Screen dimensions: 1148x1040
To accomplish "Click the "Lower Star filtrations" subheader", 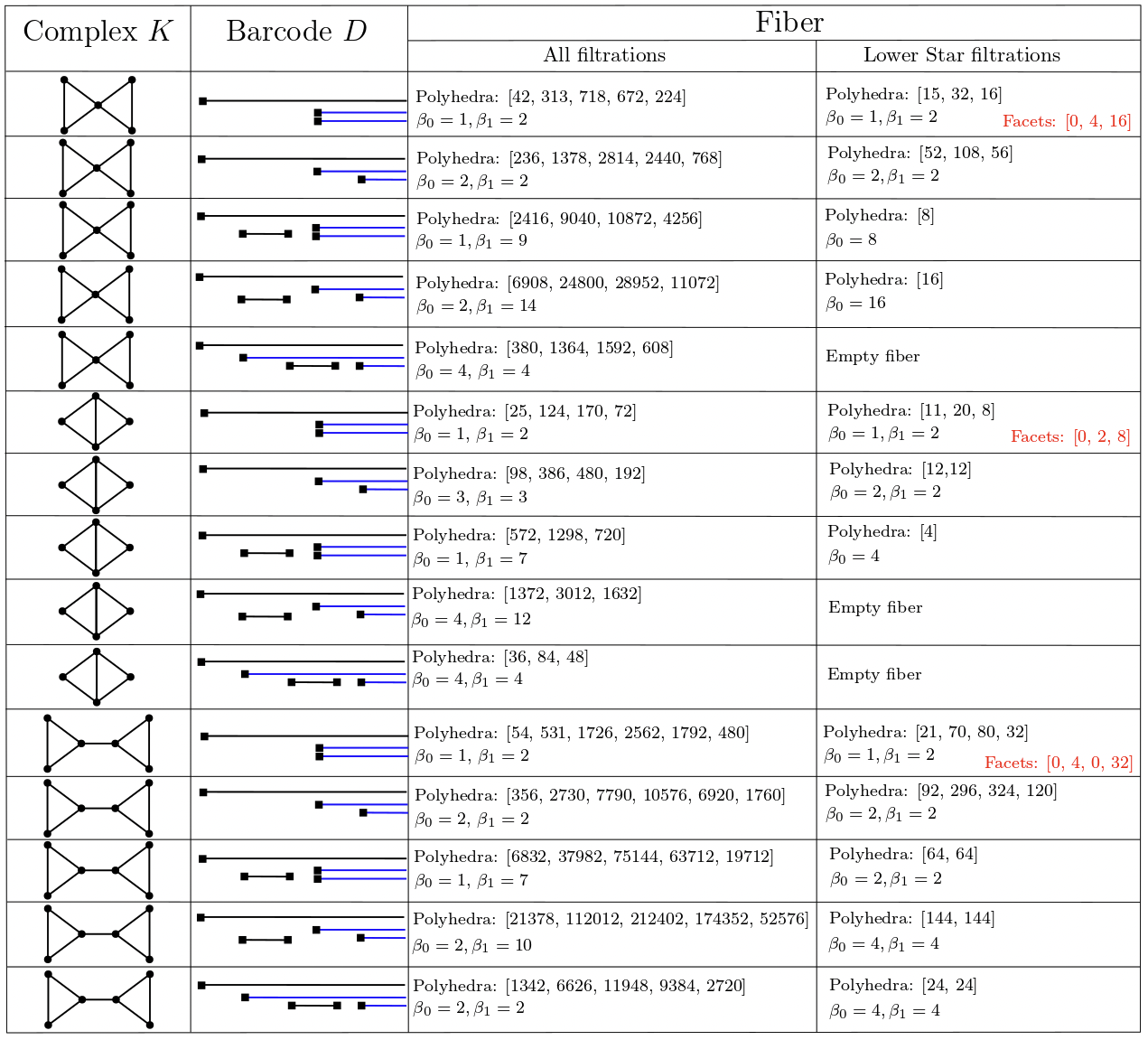I will 962,55.
